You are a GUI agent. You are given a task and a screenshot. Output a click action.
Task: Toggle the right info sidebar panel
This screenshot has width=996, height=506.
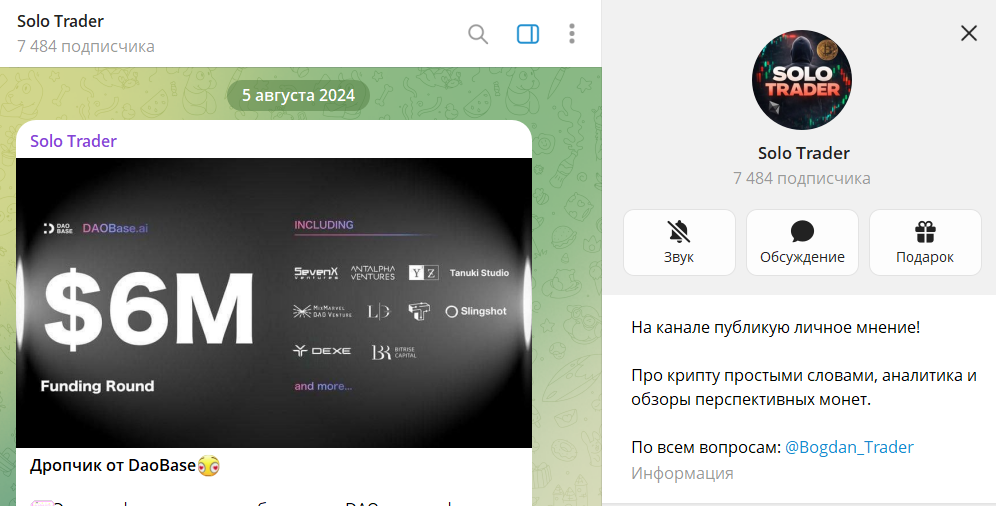[x=528, y=34]
